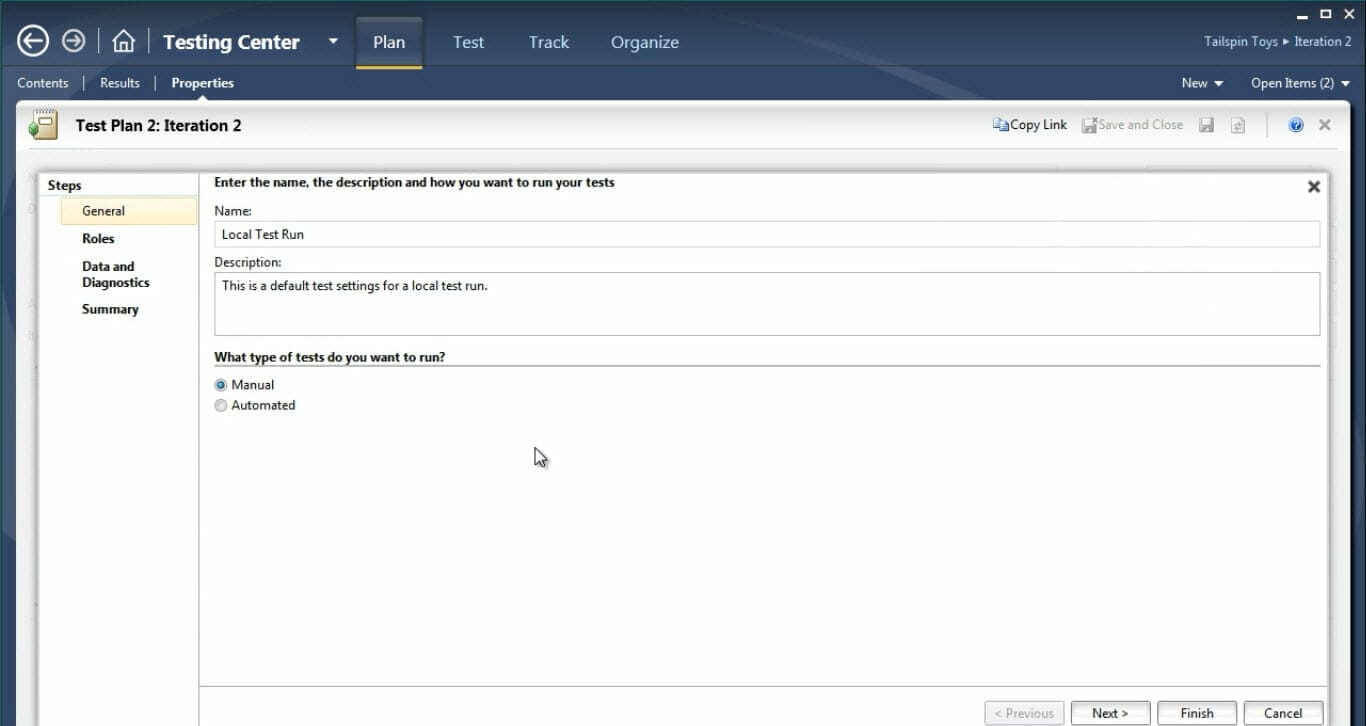The image size is (1366, 726).
Task: Expand the Open Items (2) dropdown
Action: pos(1300,83)
